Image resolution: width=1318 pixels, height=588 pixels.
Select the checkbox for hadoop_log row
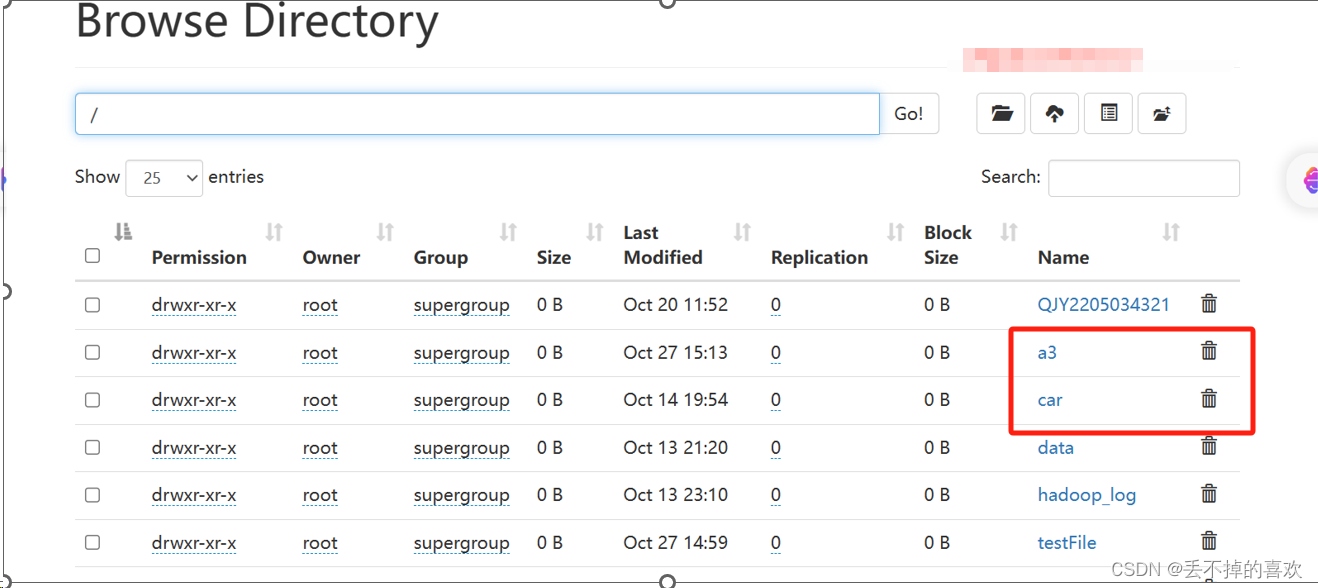click(x=93, y=494)
